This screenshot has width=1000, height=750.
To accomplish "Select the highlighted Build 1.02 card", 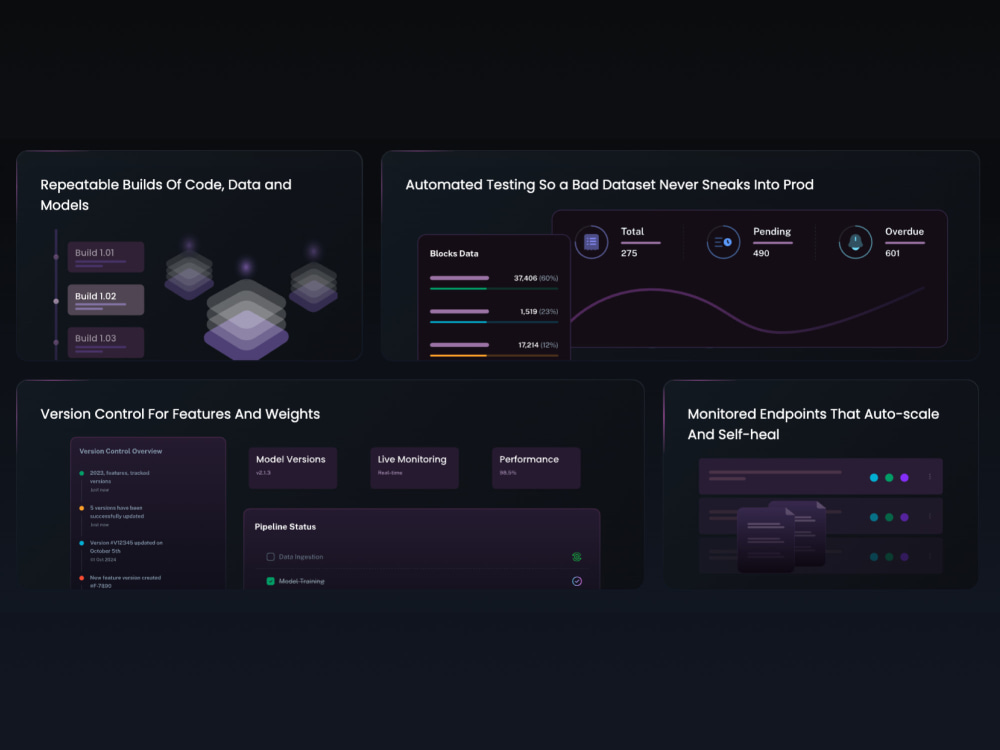I will pos(106,300).
